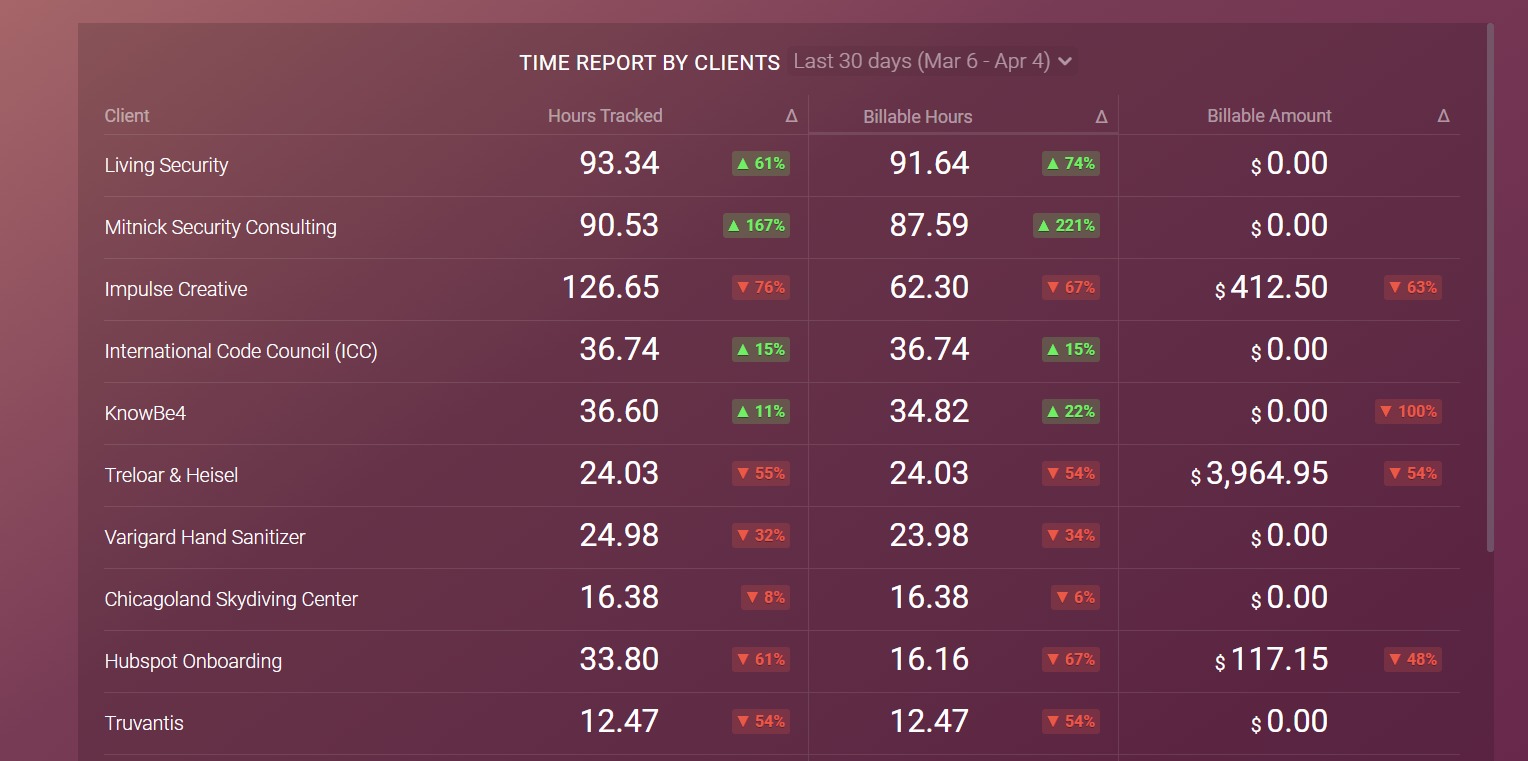
Task: Click the Time Report By Clients title
Action: [x=649, y=63]
